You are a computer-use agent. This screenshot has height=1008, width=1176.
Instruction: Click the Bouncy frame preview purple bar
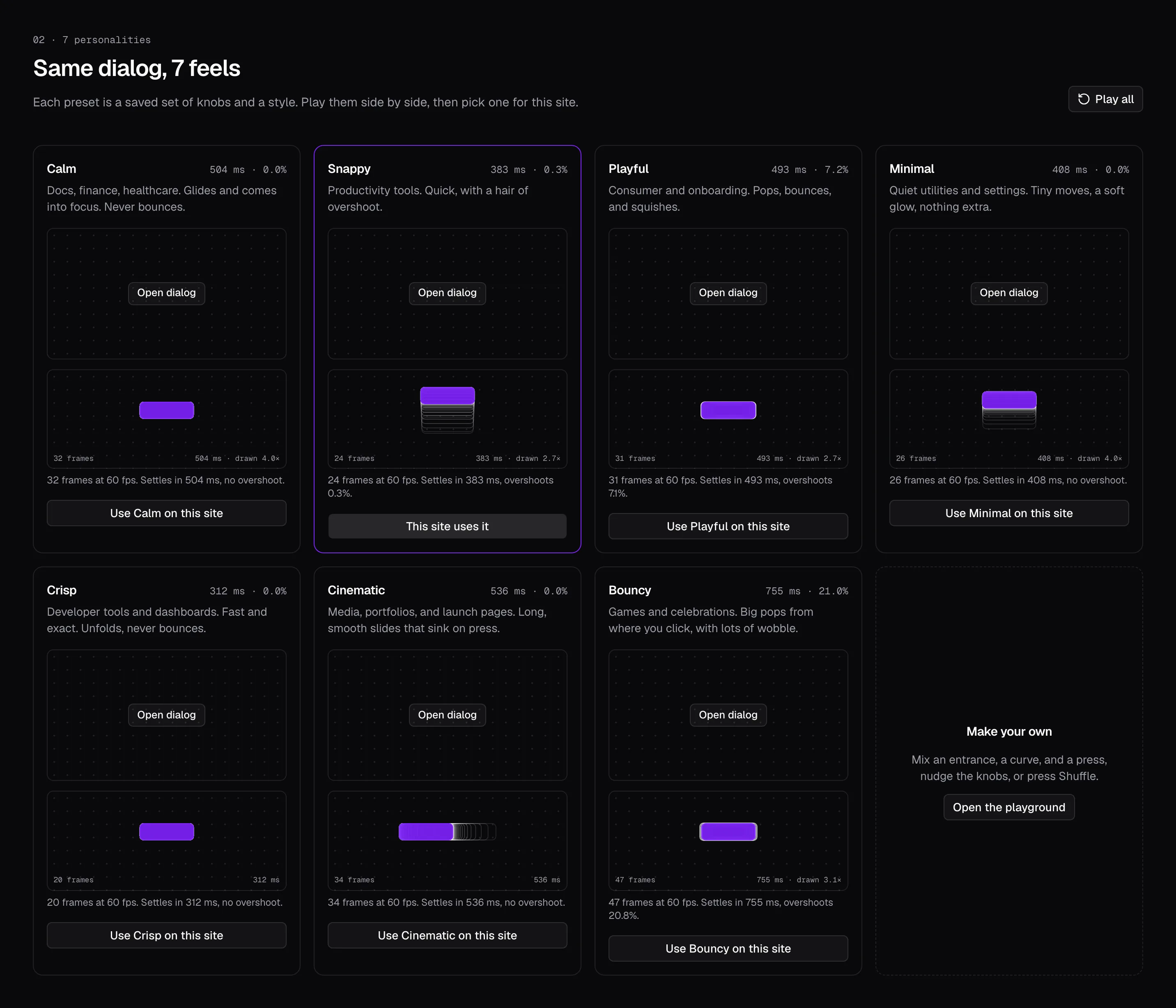click(x=728, y=832)
